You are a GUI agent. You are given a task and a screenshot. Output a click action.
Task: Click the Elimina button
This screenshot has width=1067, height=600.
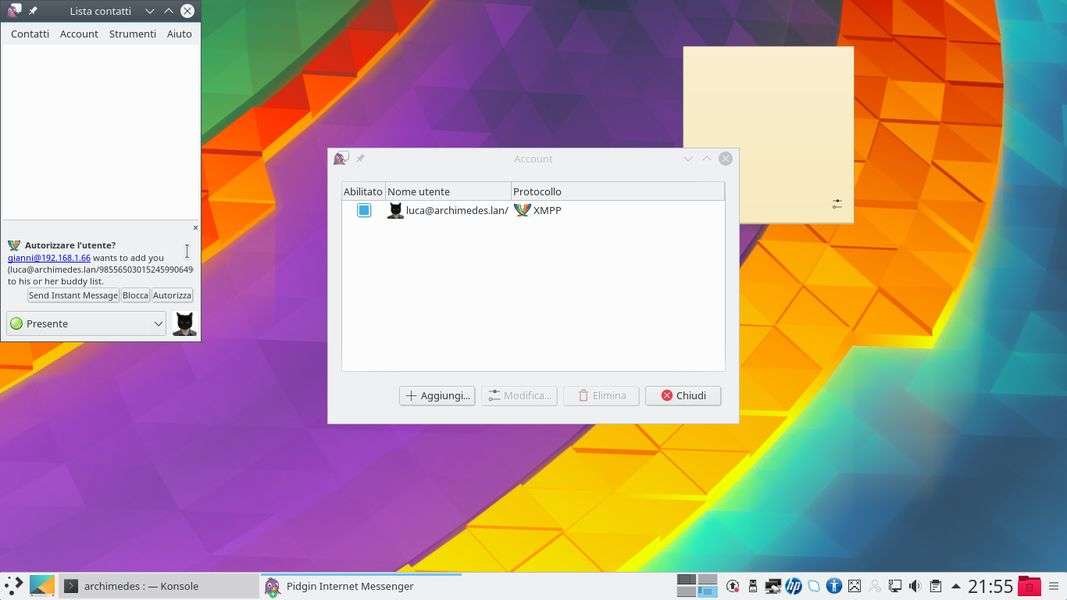pos(602,395)
